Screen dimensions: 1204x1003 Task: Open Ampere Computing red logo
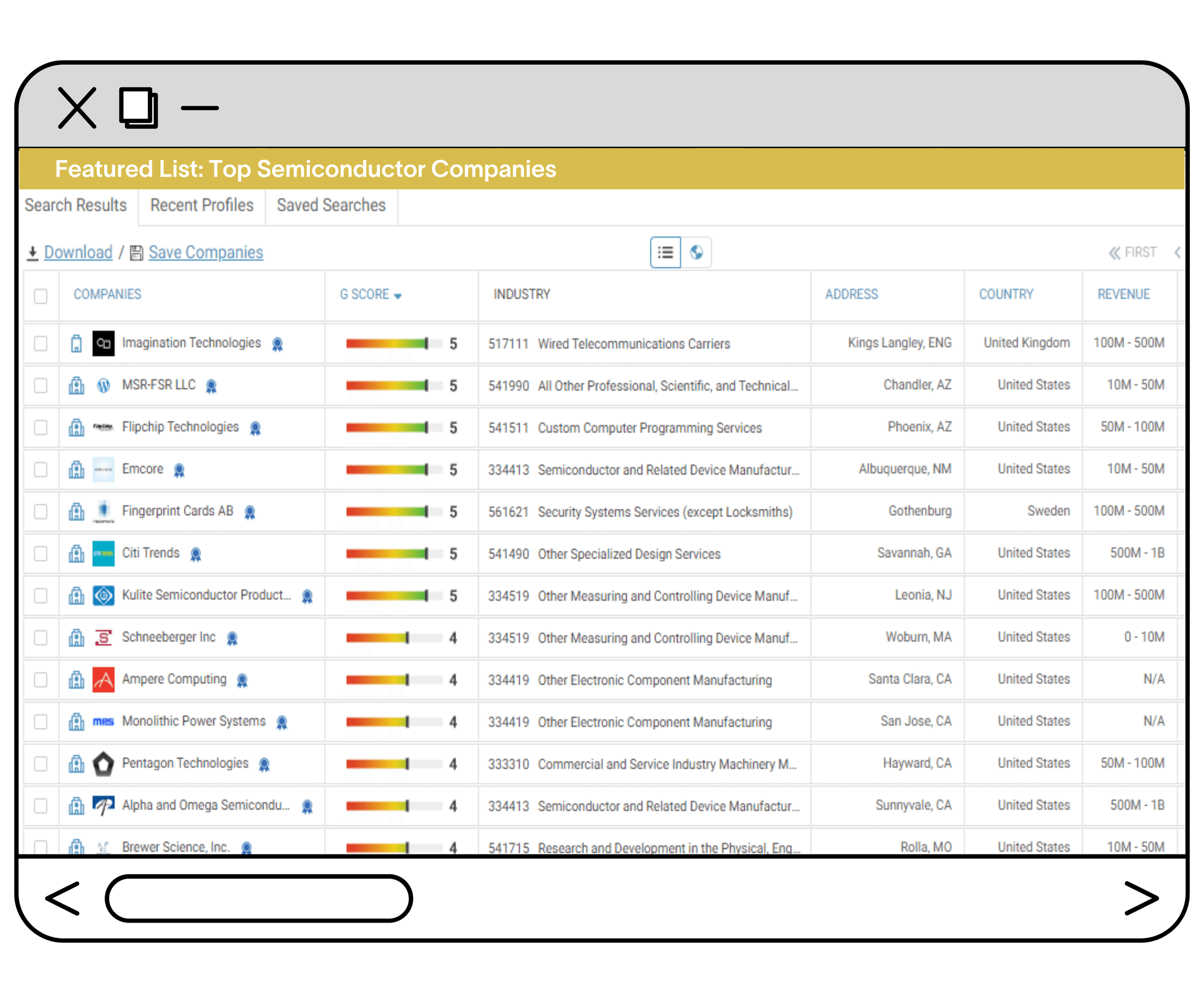(x=103, y=680)
